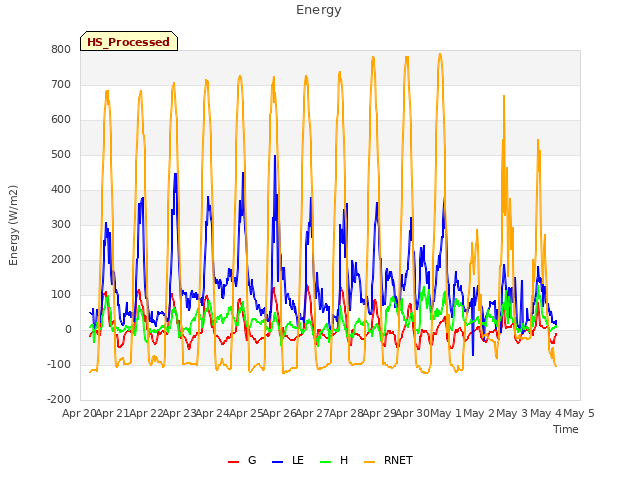Click the Apr 24 x-axis label
This screenshot has width=640, height=480.
tap(212, 413)
